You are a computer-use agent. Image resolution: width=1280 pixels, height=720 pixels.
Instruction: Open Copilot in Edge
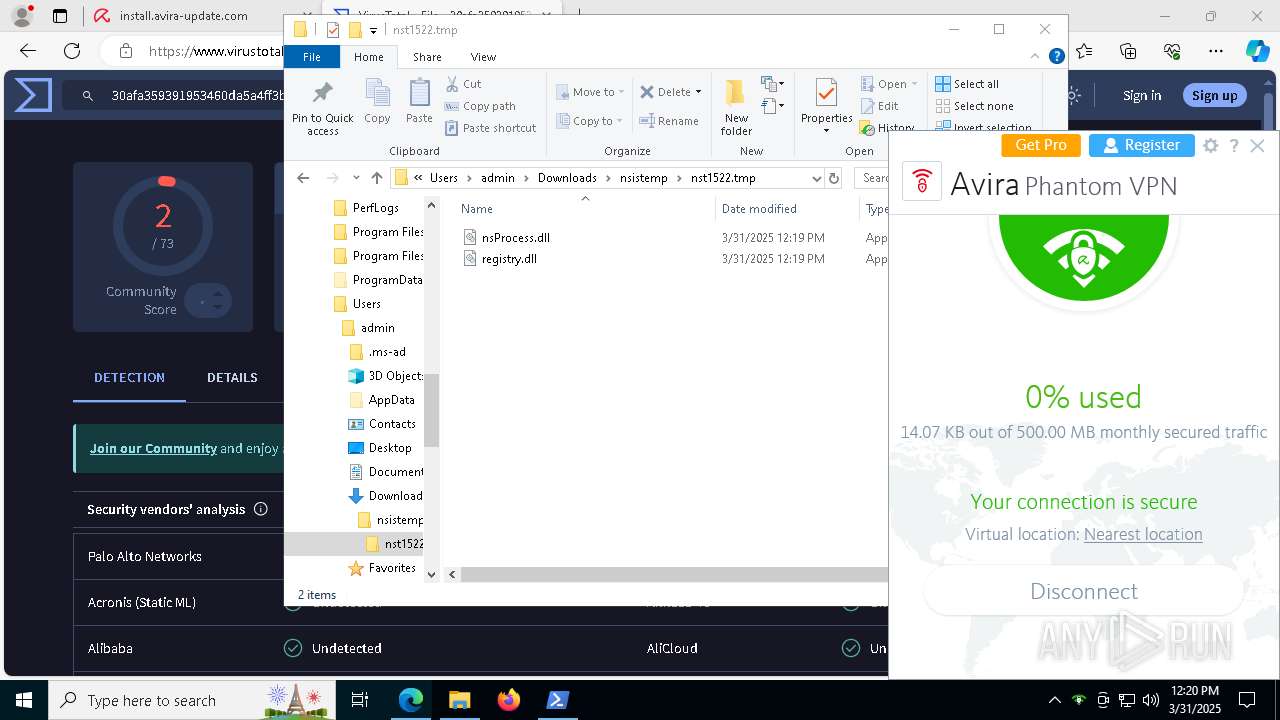[1257, 51]
